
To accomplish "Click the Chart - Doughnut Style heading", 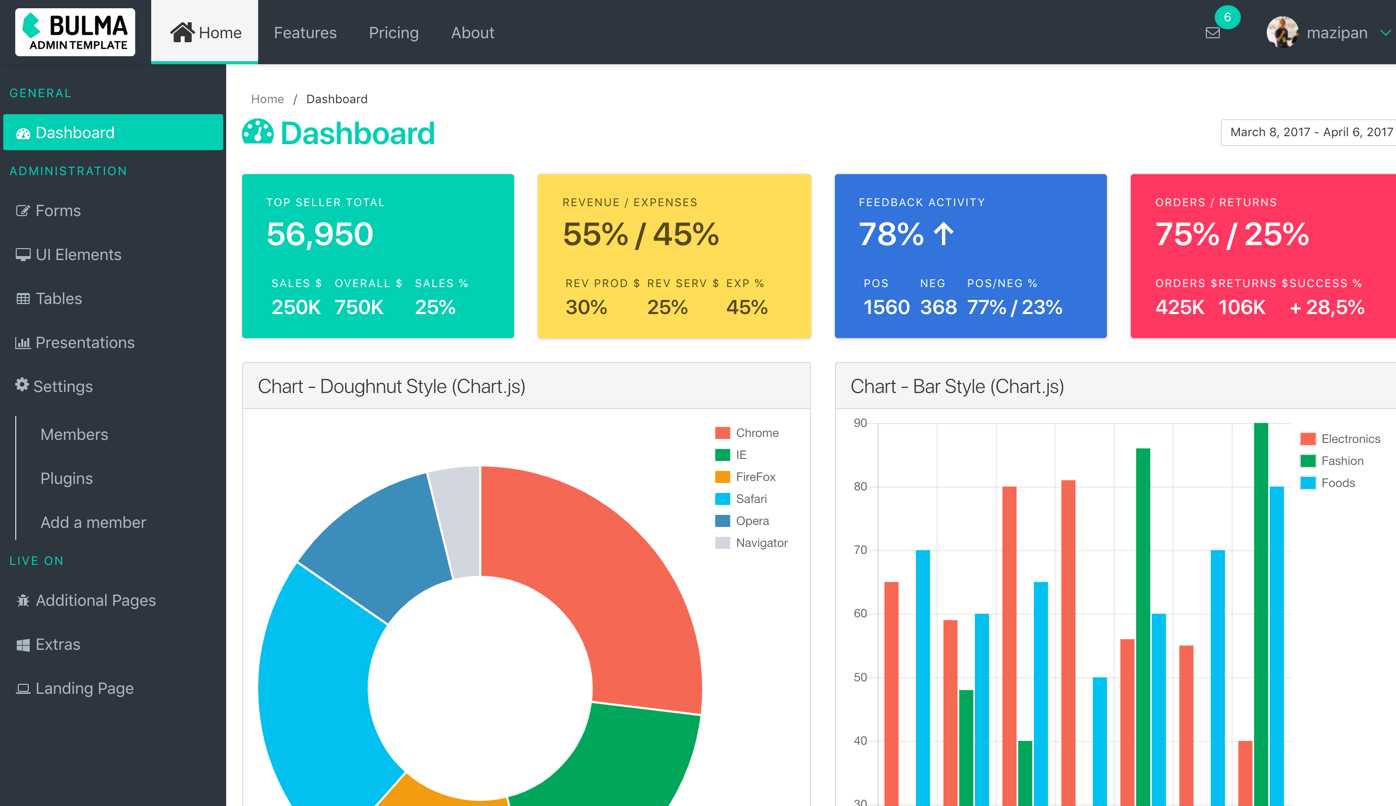I will (x=391, y=386).
